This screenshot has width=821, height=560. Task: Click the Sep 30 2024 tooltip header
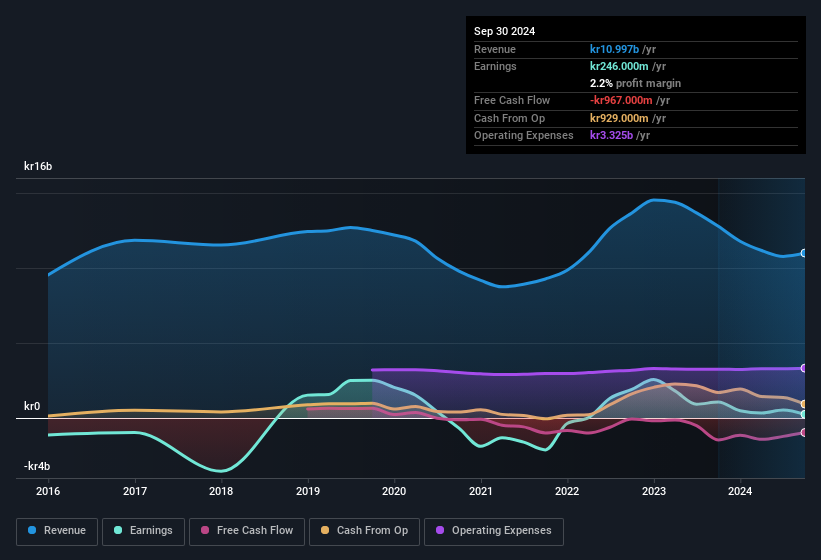coord(504,31)
